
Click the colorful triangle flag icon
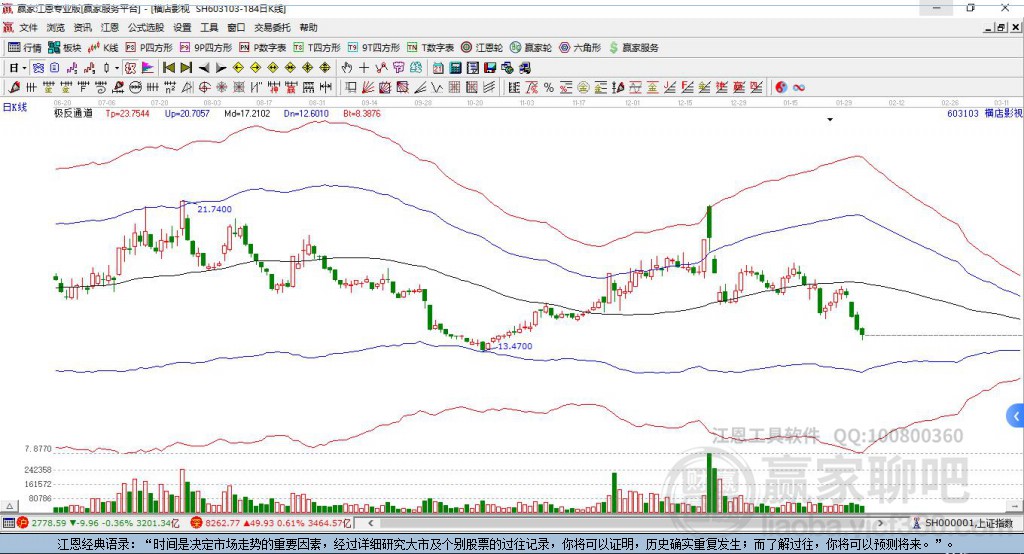click(x=148, y=68)
